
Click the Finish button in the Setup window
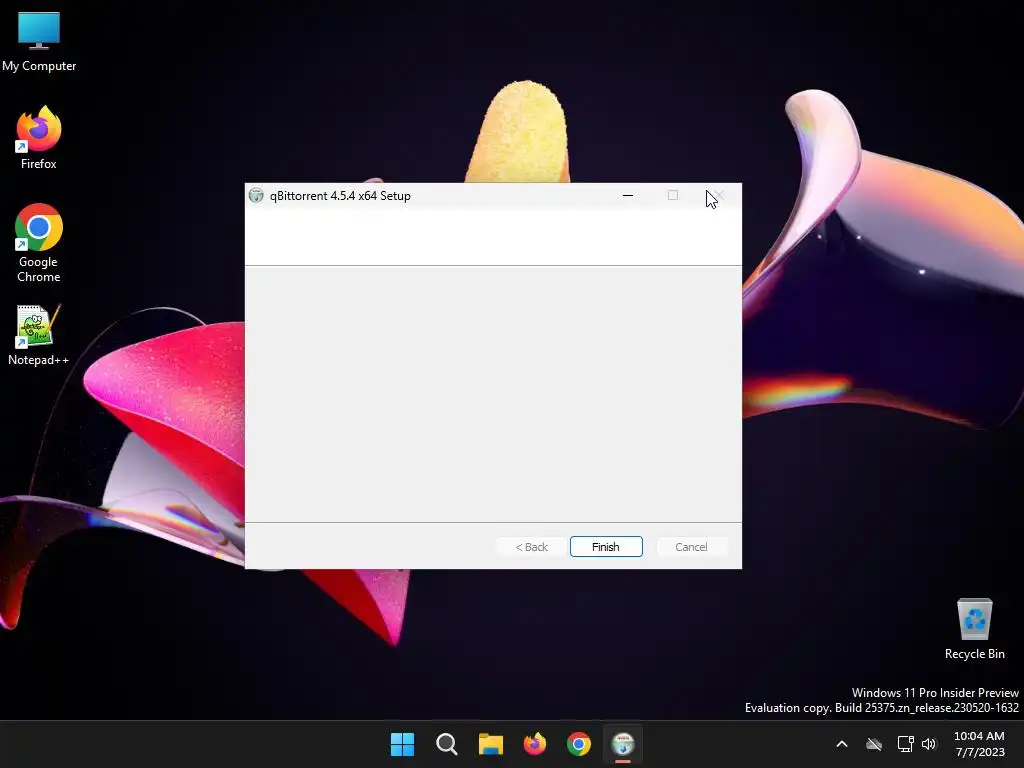(x=606, y=547)
